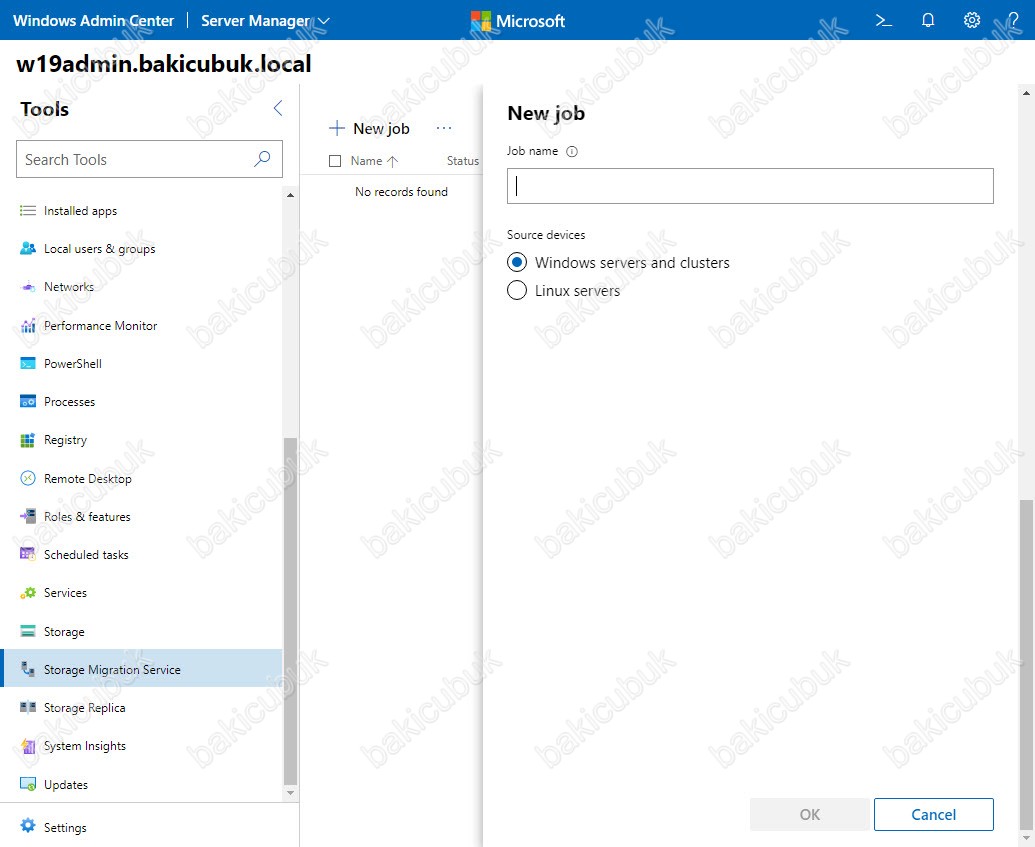Click the Updates icon
The height and width of the screenshot is (847, 1035).
[x=28, y=784]
